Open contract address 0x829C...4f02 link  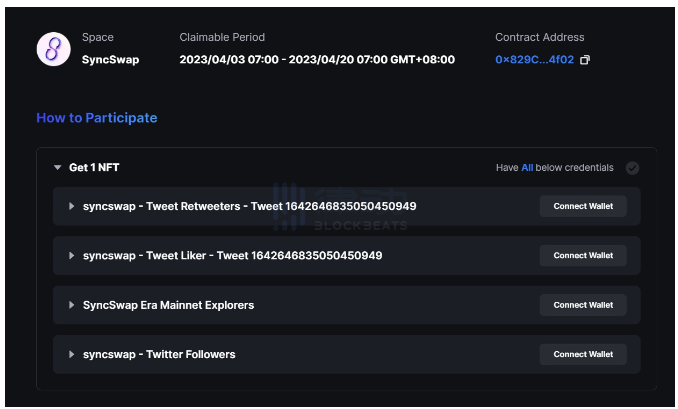[534, 60]
